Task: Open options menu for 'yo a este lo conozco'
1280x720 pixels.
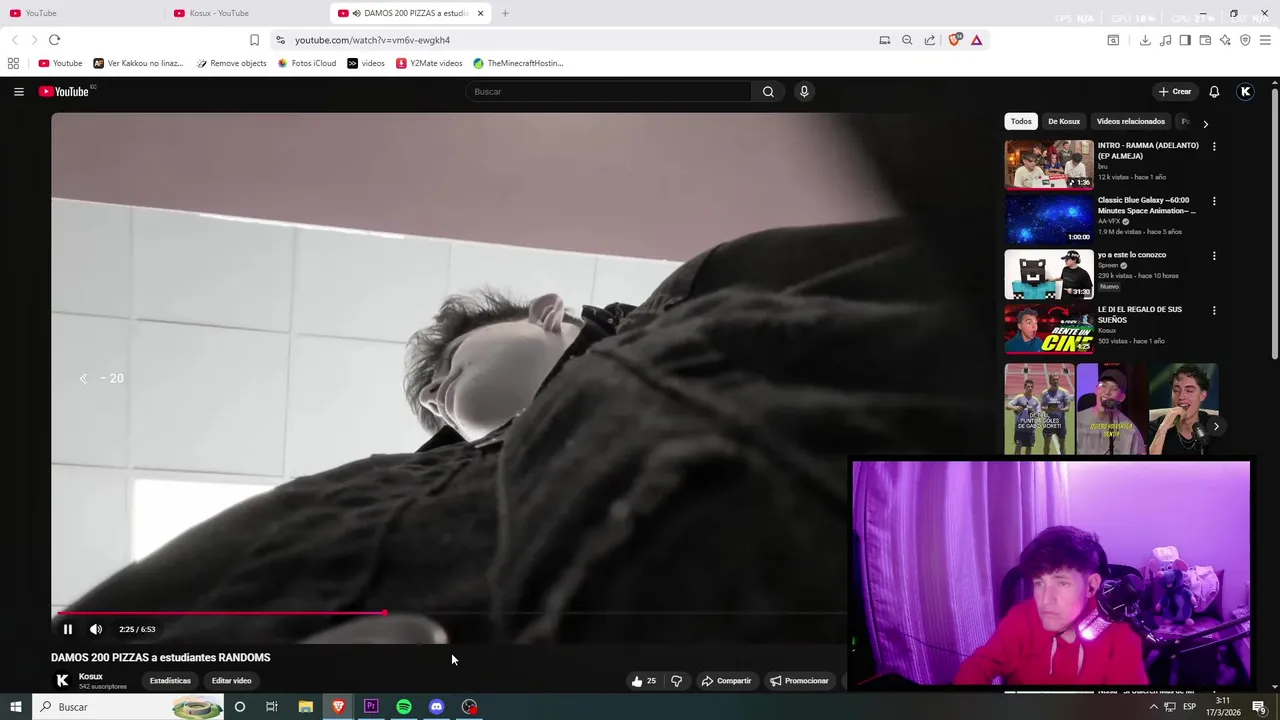Action: pyautogui.click(x=1214, y=256)
